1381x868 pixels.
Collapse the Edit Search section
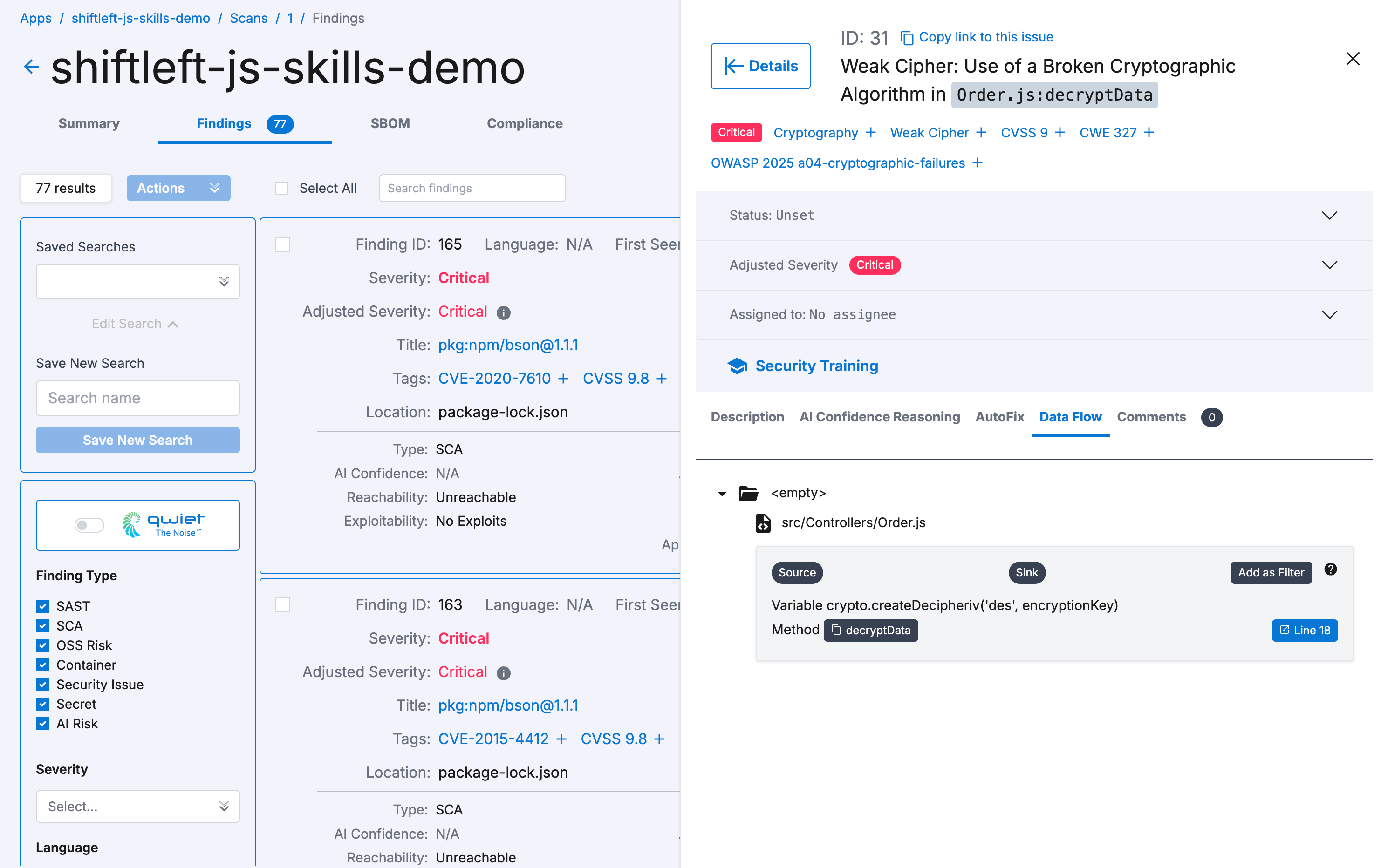pyautogui.click(x=135, y=324)
